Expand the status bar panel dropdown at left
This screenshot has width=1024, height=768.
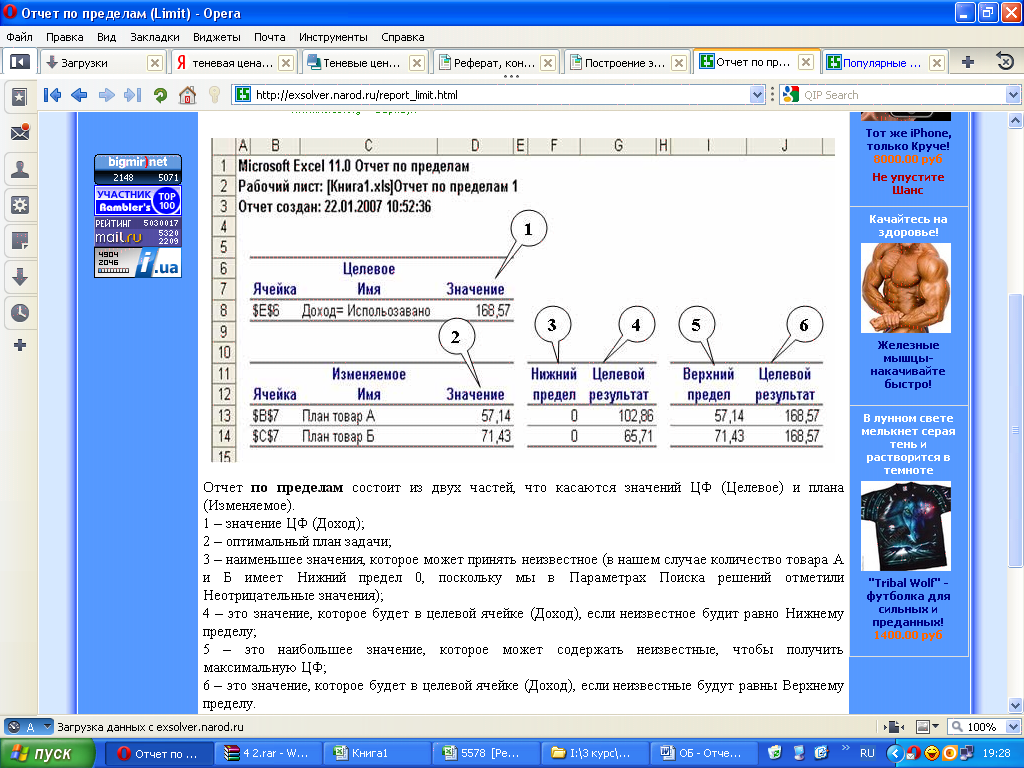(x=47, y=727)
